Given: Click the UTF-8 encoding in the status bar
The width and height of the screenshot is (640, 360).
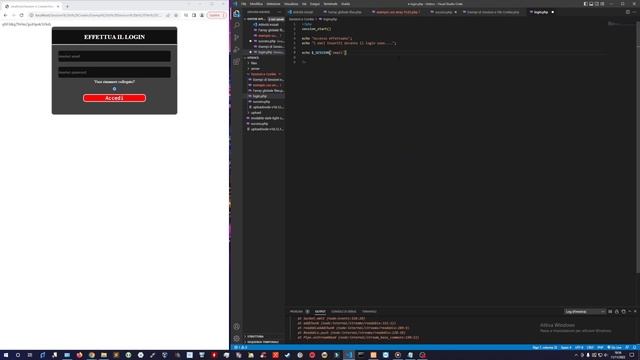Looking at the screenshot, I should (x=579, y=347).
